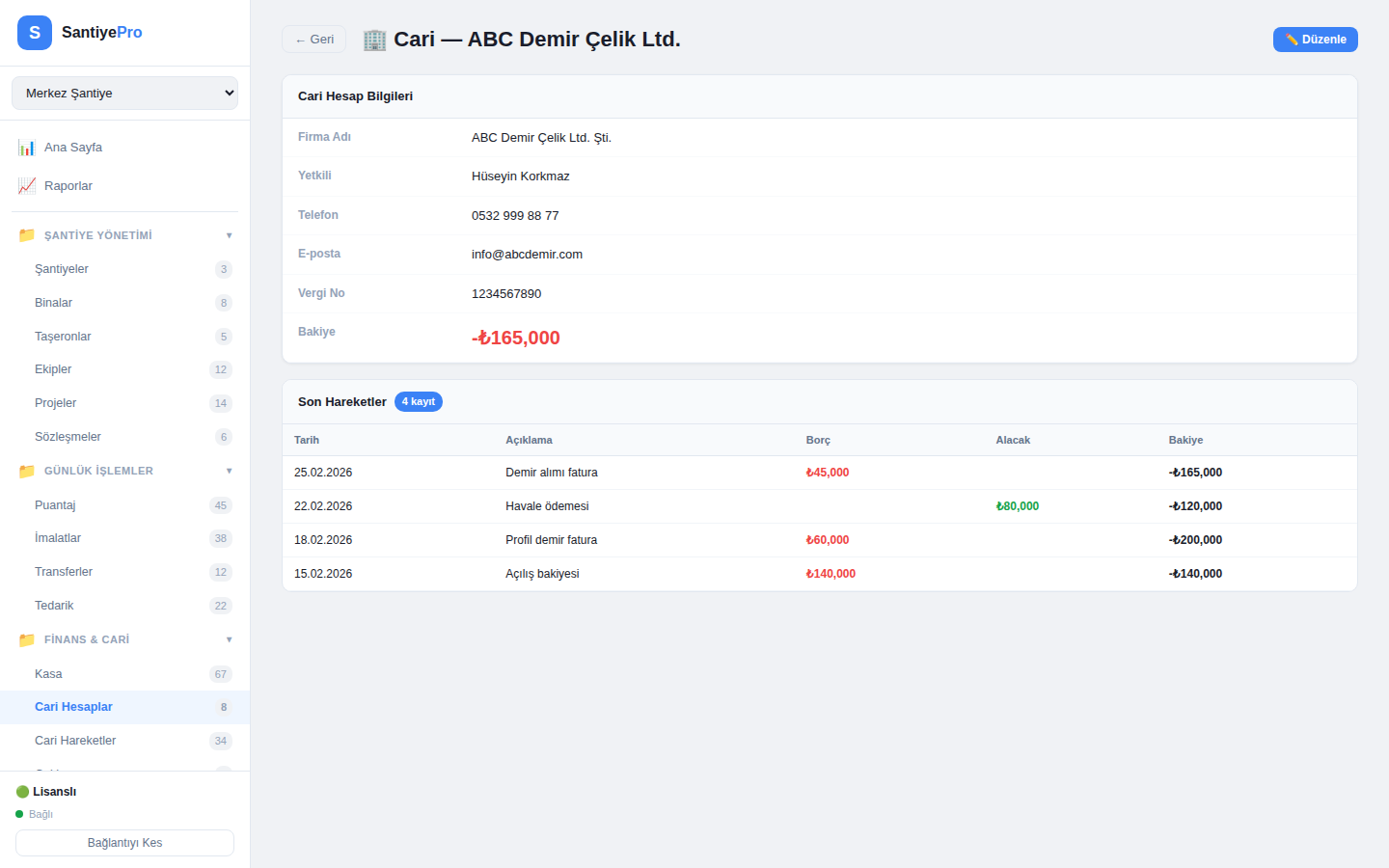This screenshot has height=868, width=1389.
Task: Click the Bağlantıyı Kes button
Action: (x=124, y=843)
